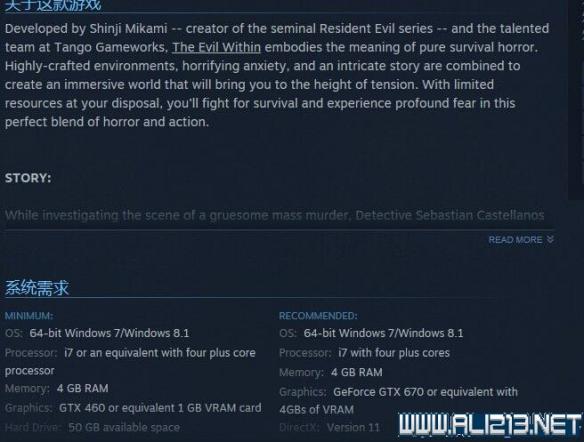Open The Evil Within underlined link
584x442 pixels.
pyautogui.click(x=216, y=47)
